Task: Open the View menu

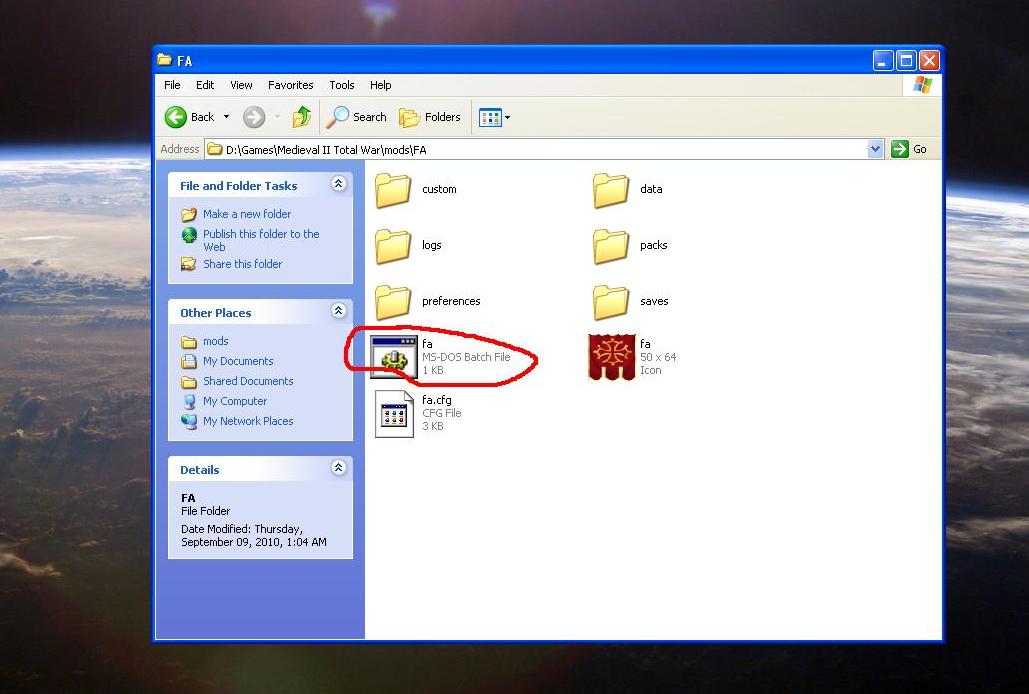Action: pos(241,85)
